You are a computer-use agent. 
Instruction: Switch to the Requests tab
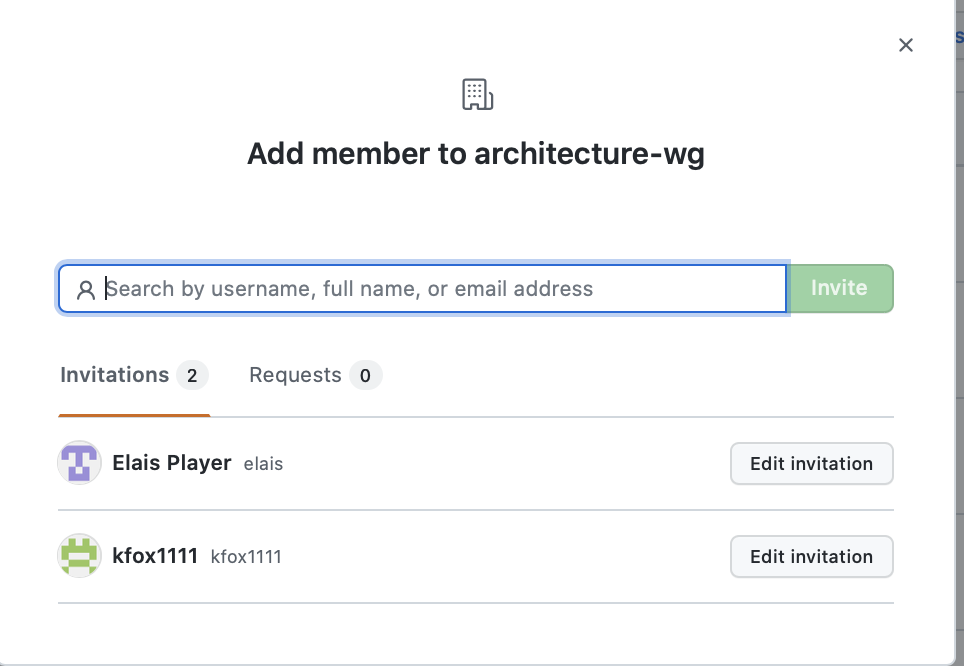click(295, 374)
